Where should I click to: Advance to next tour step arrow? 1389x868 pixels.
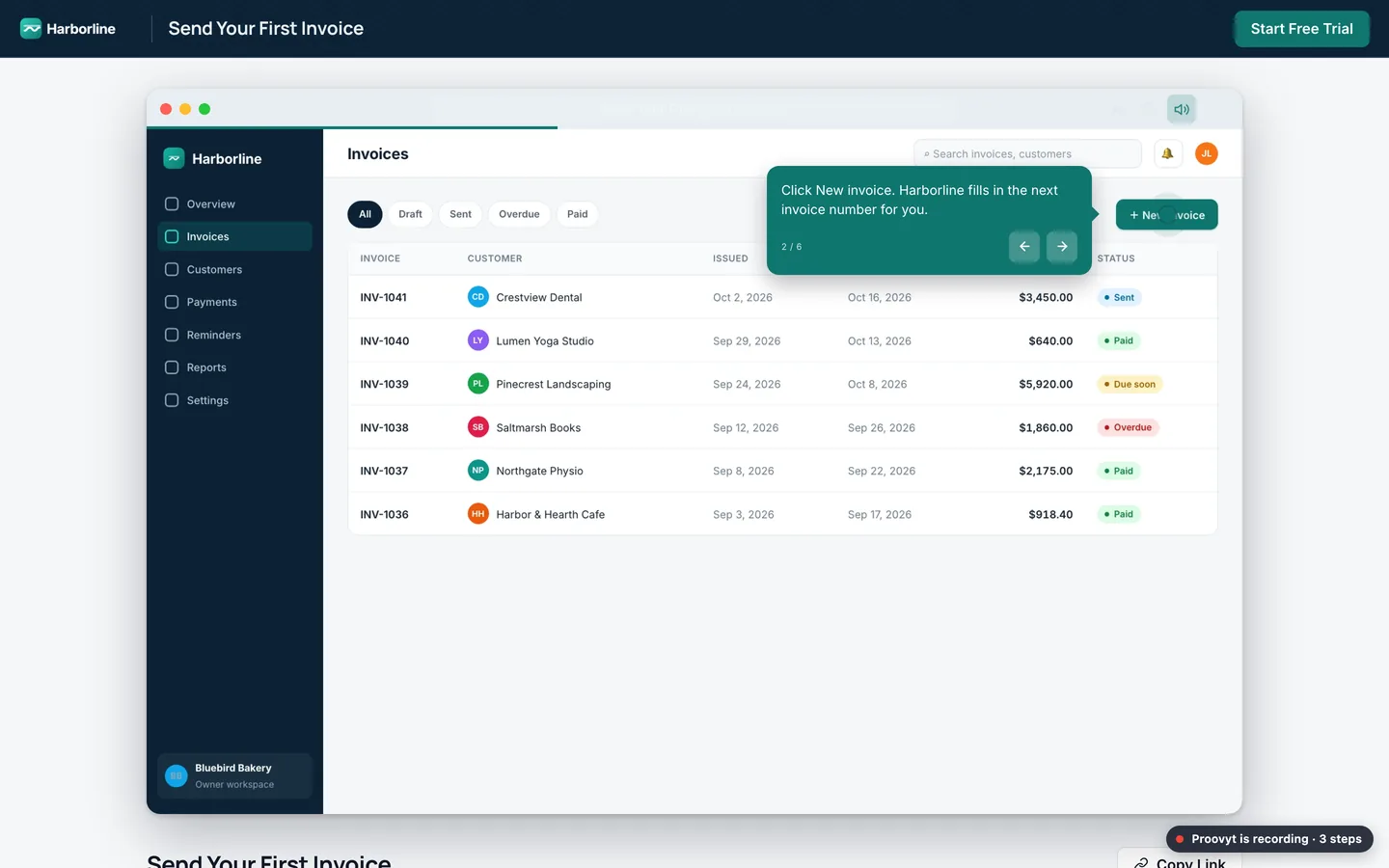coord(1062,247)
